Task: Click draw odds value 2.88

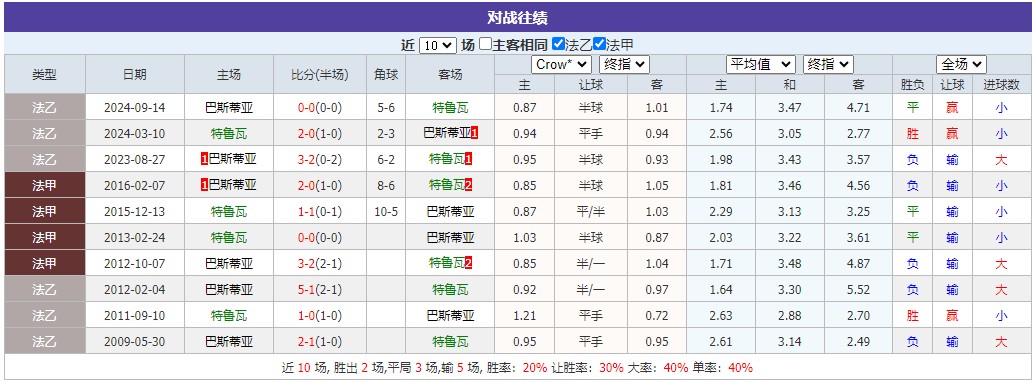Action: (x=790, y=316)
